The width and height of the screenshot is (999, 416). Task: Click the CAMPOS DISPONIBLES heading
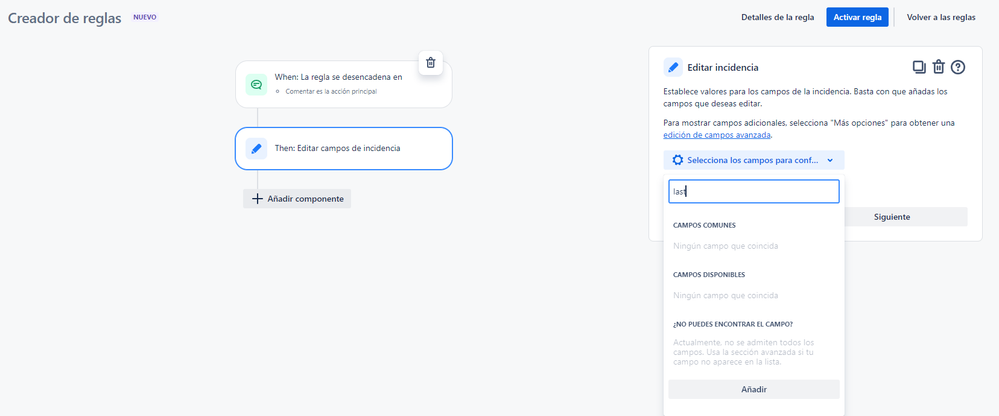tap(709, 275)
